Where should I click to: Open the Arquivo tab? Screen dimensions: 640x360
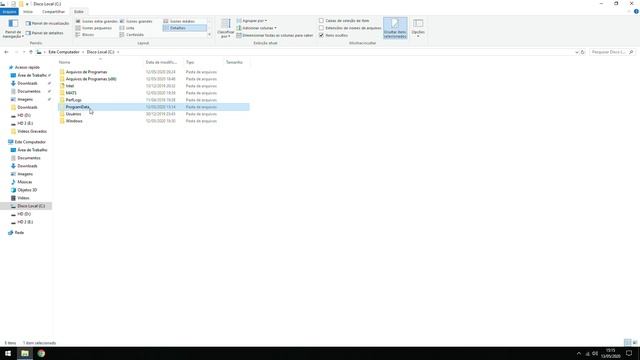click(x=9, y=12)
